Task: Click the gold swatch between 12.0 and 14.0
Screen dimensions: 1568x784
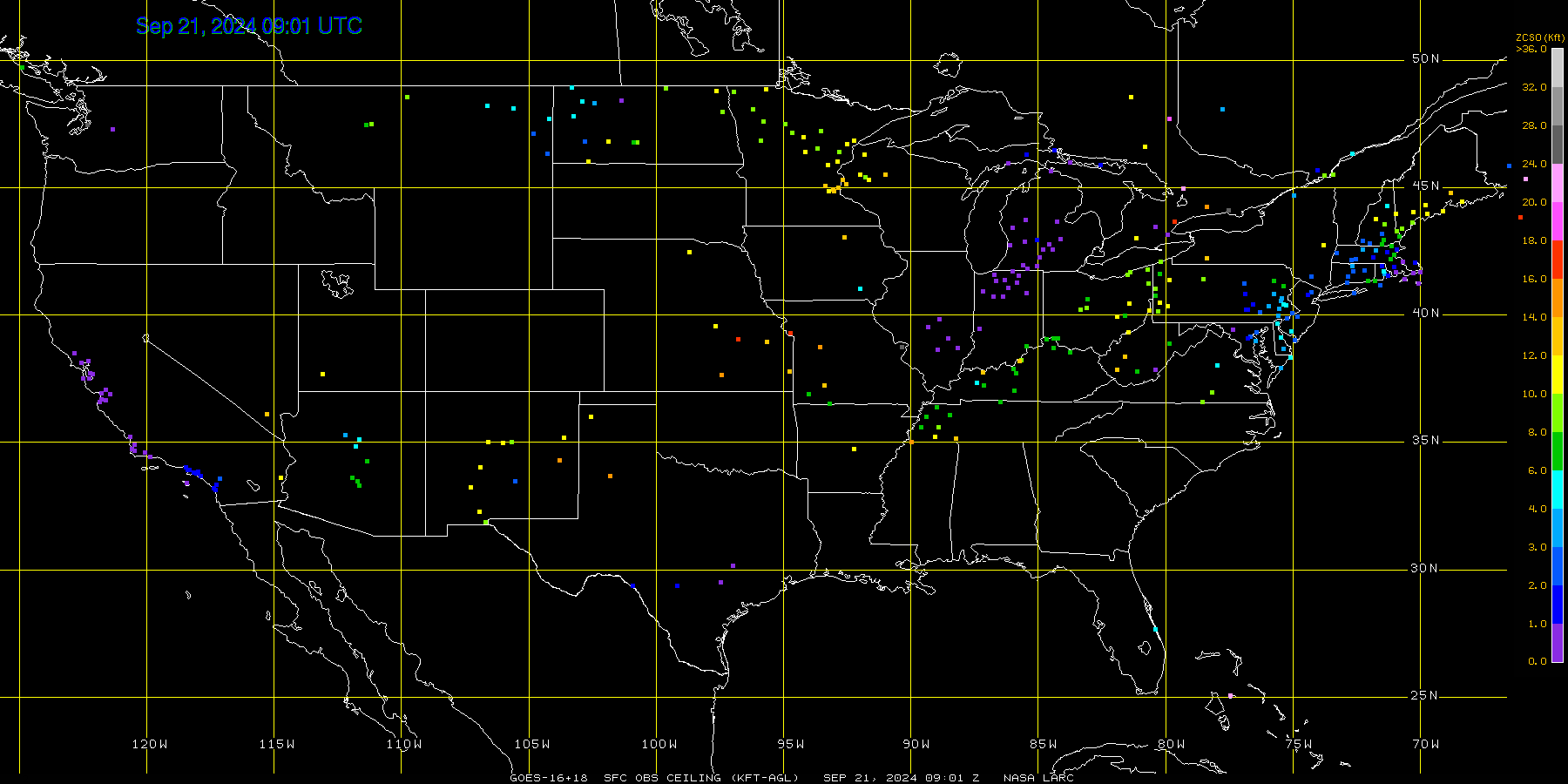Action: click(x=1558, y=336)
